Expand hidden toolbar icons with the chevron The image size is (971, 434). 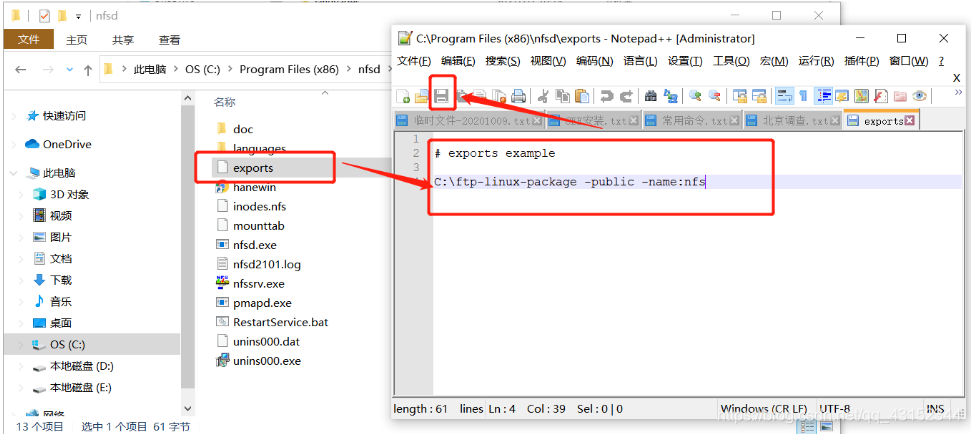coord(958,92)
